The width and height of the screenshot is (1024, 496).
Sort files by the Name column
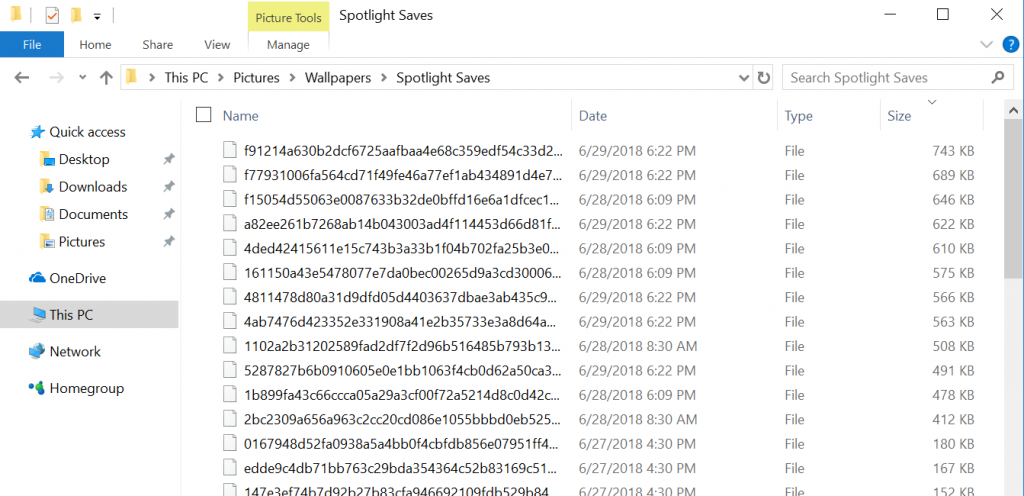[240, 116]
